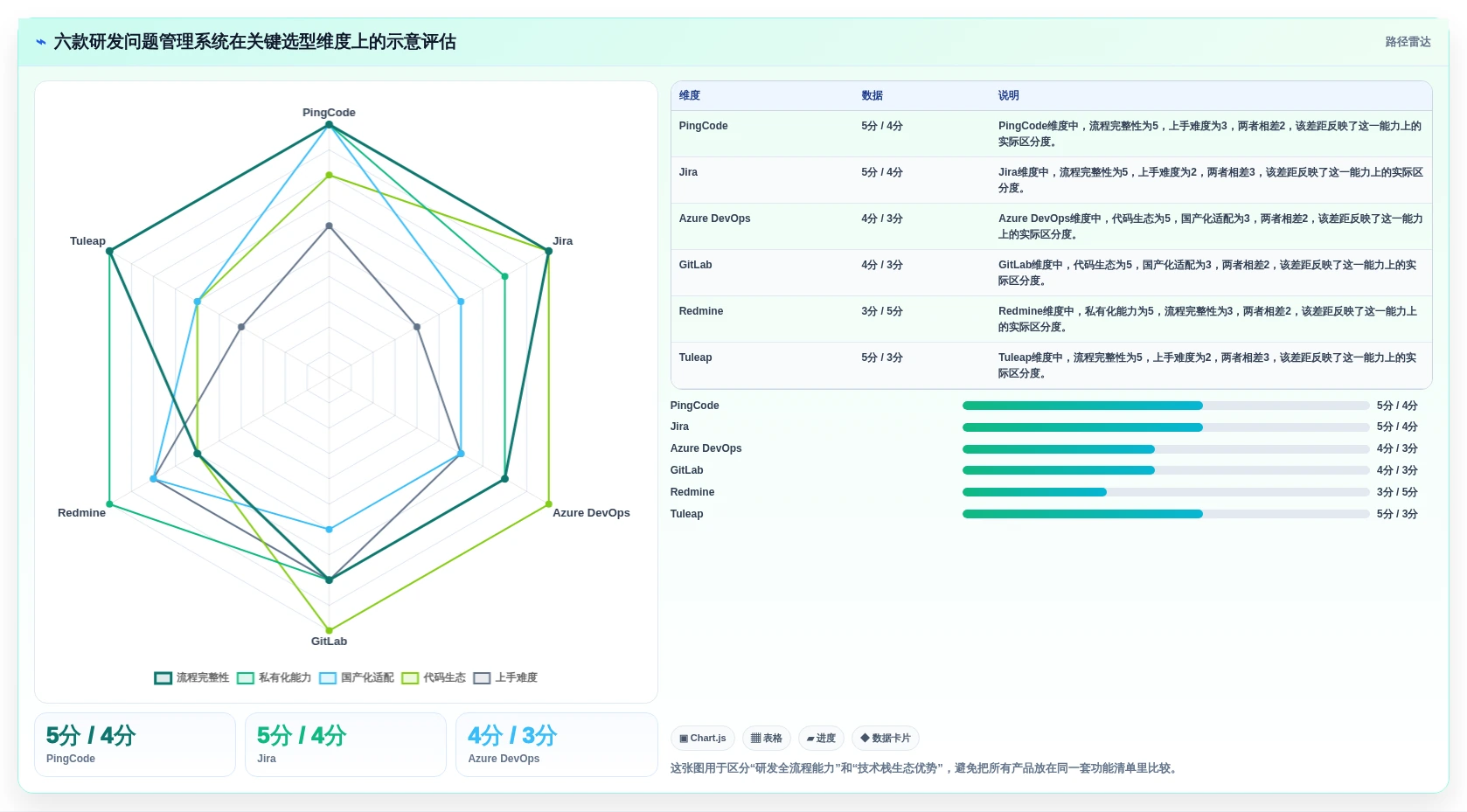Click the 5分 / 4分 value beside the PingCode progress bar
This screenshot has height=812, width=1467.
click(x=1397, y=406)
